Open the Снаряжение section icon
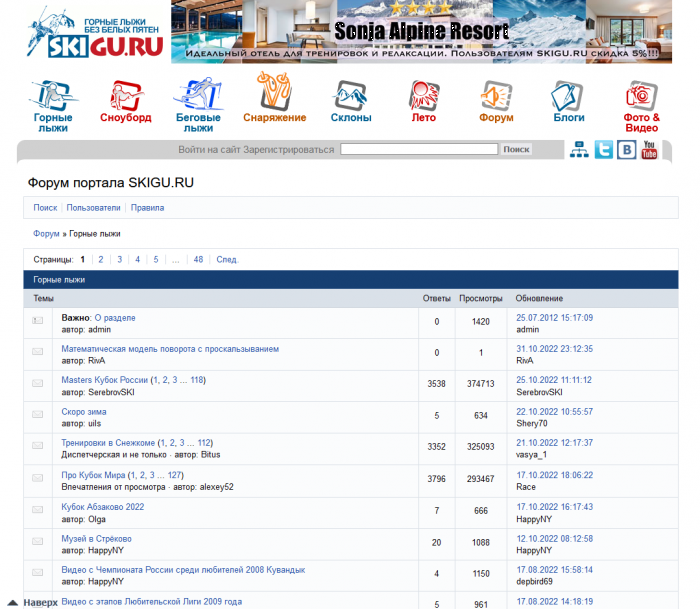Screen dimensions: 700x609 [274, 91]
